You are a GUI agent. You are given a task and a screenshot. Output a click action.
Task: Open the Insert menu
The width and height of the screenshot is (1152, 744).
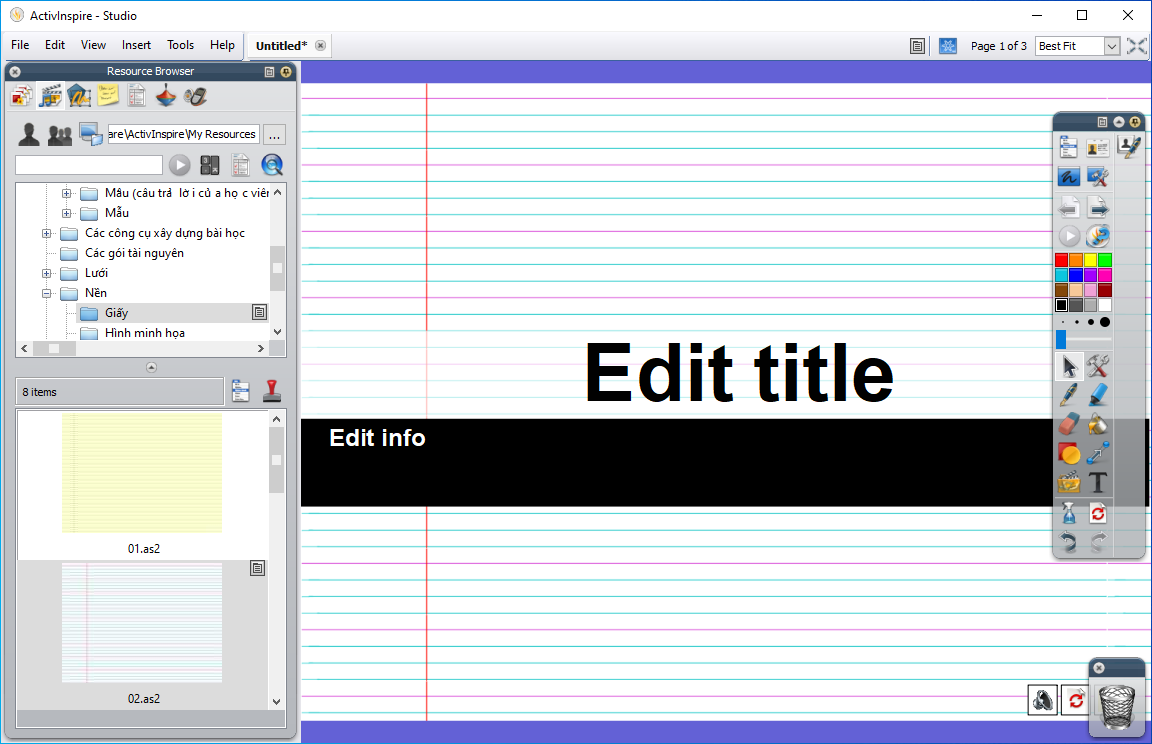pos(136,45)
